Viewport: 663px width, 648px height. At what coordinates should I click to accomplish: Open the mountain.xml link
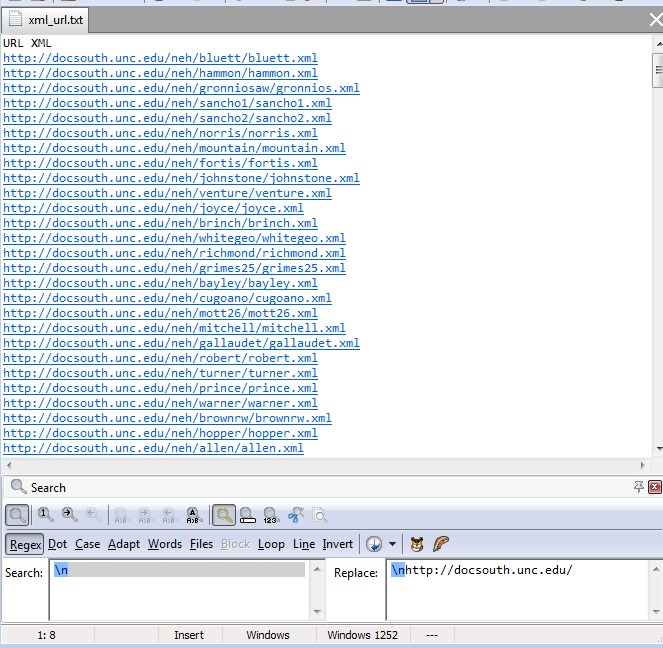click(174, 148)
